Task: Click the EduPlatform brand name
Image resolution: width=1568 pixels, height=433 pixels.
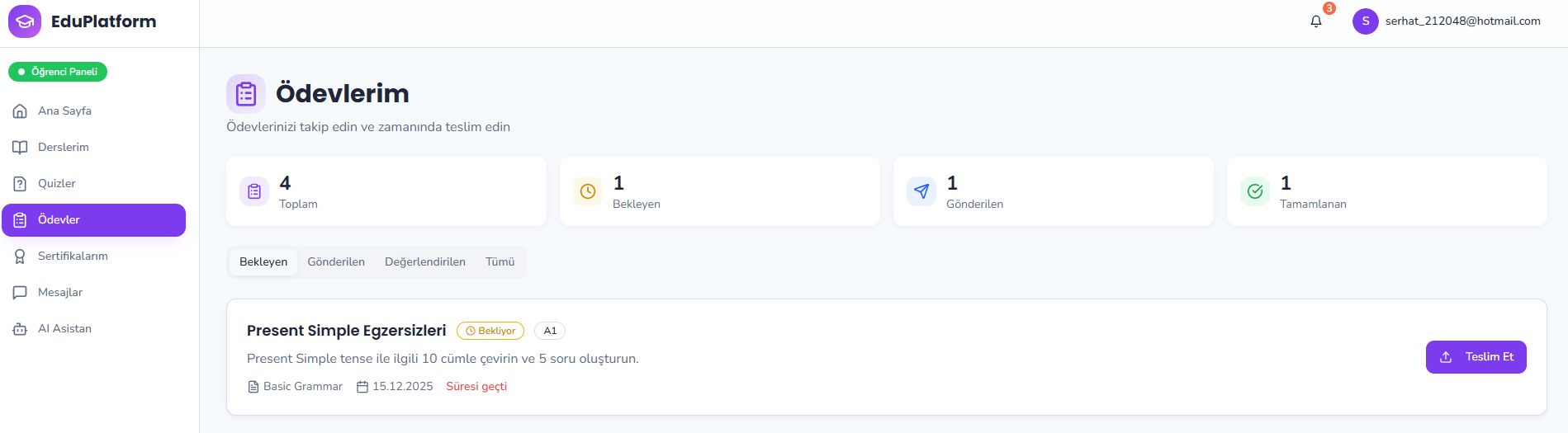Action: (x=103, y=21)
